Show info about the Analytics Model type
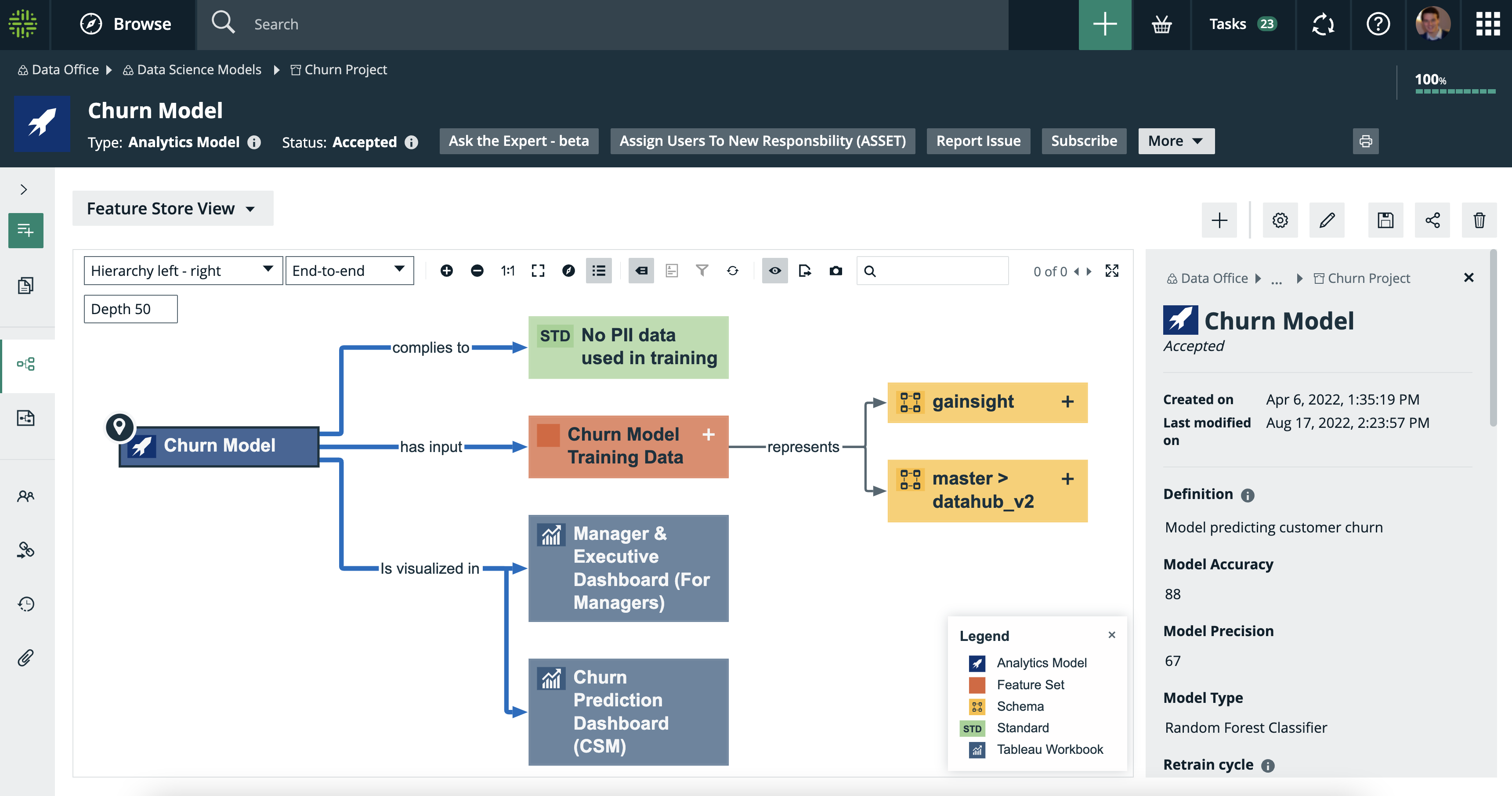Image resolution: width=1512 pixels, height=796 pixels. (254, 142)
